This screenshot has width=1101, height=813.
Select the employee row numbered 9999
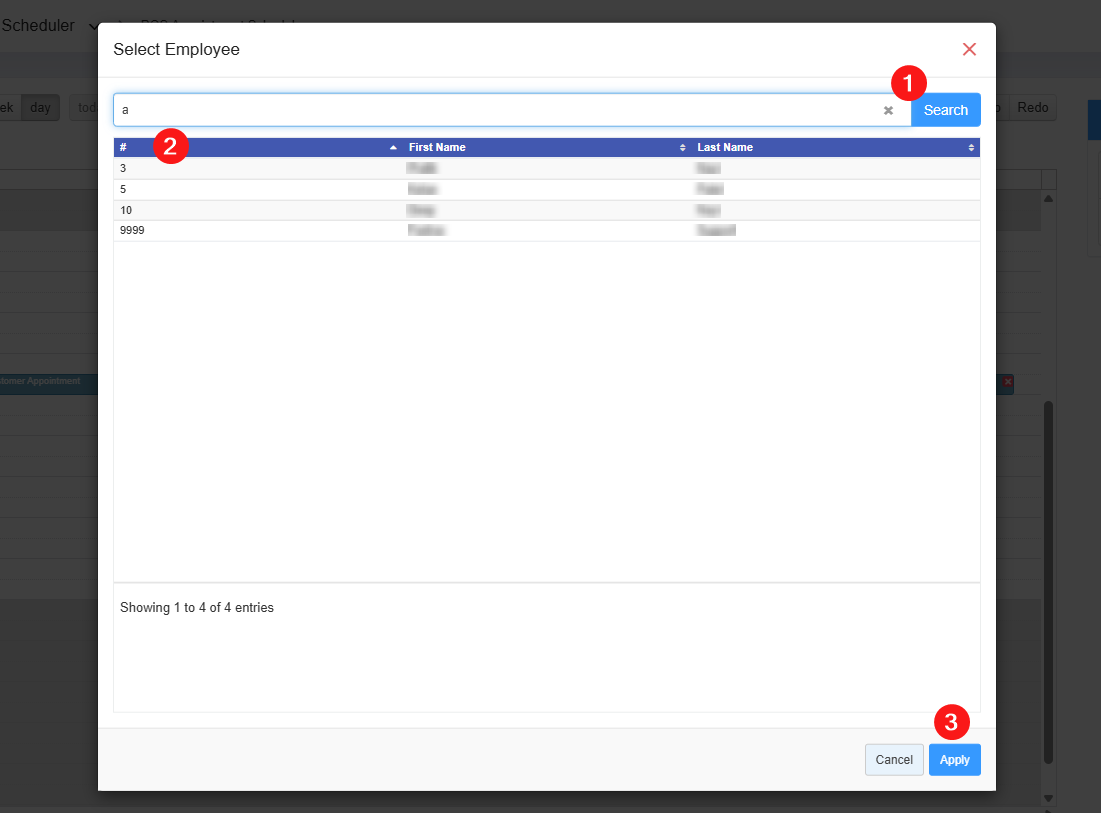[546, 231]
